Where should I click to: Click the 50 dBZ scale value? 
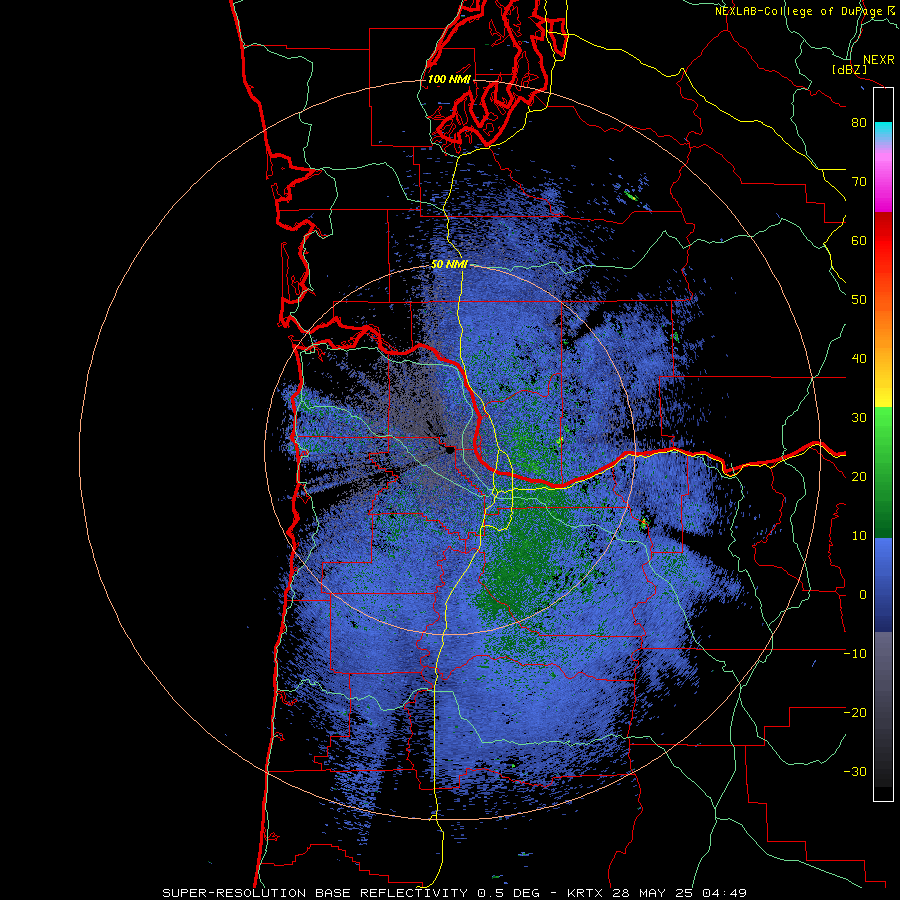click(859, 300)
